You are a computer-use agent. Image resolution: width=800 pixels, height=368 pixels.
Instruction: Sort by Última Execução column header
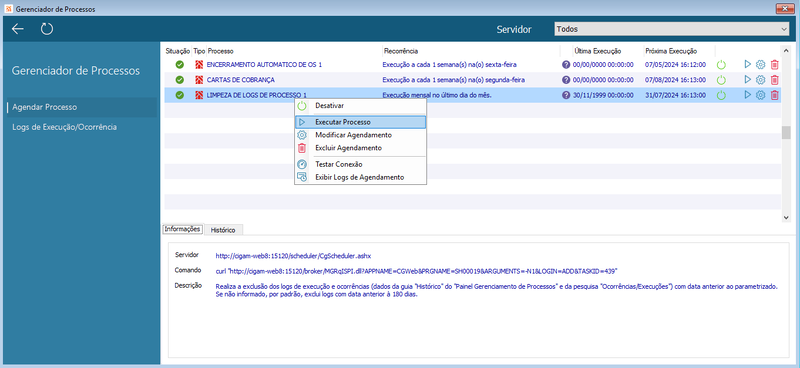tap(597, 51)
